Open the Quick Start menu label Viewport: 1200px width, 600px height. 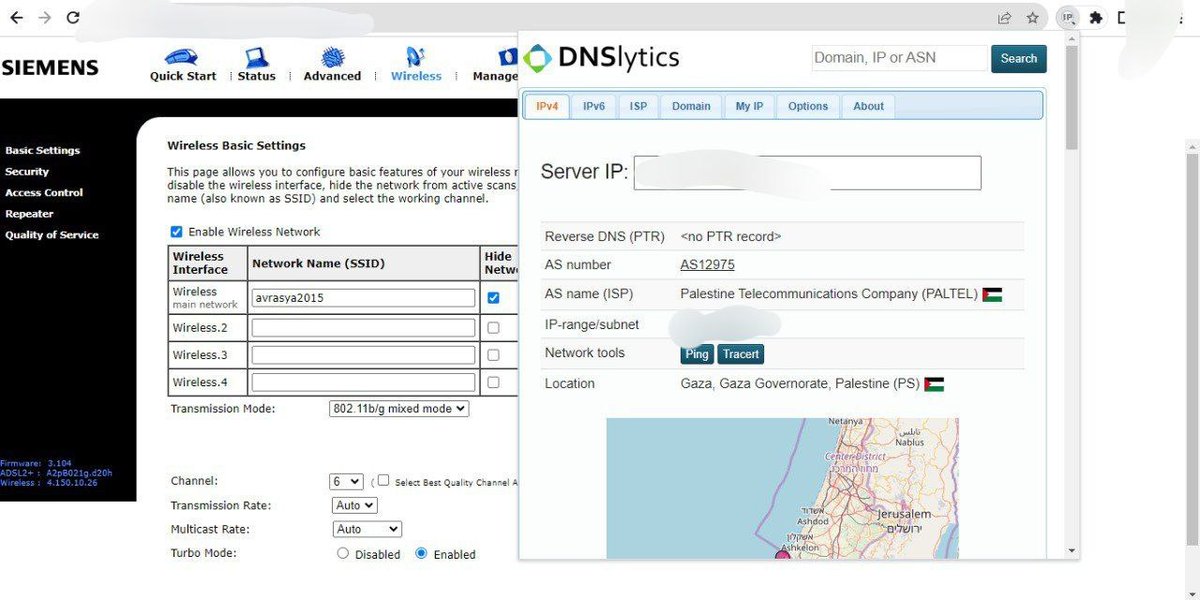coord(183,76)
